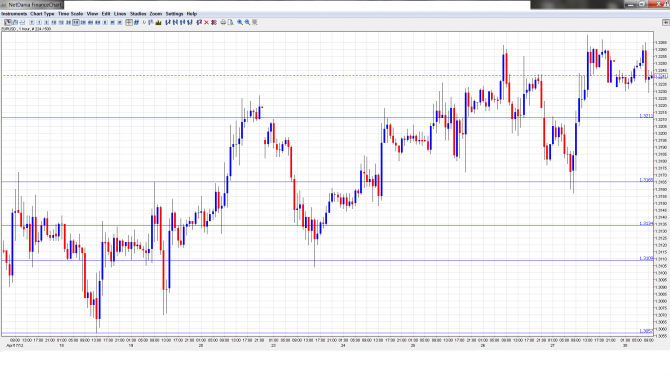Open the View menu
Image resolution: width=670 pixels, height=376 pixels.
click(92, 14)
